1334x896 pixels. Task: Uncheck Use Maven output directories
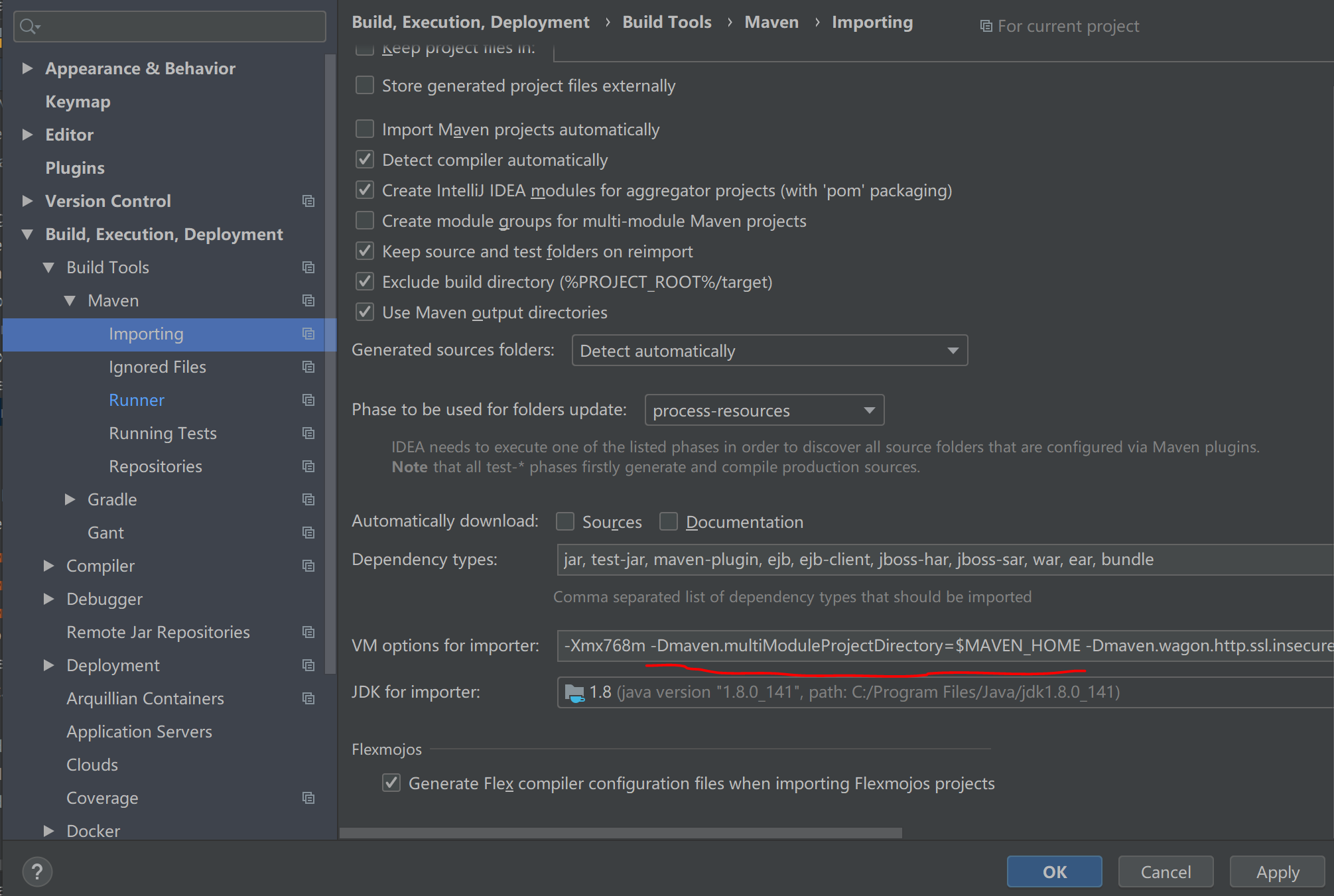coord(365,312)
